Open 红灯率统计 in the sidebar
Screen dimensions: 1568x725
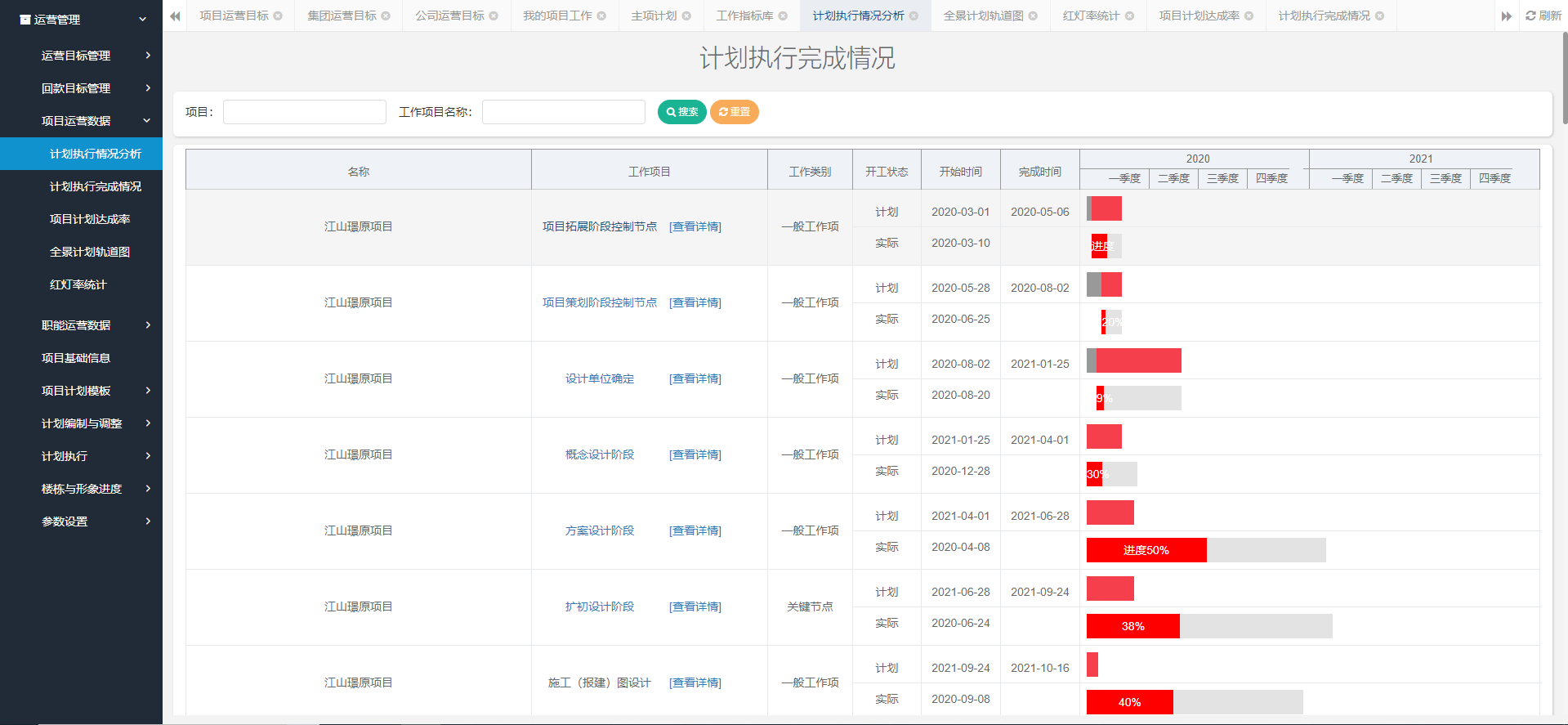[78, 284]
